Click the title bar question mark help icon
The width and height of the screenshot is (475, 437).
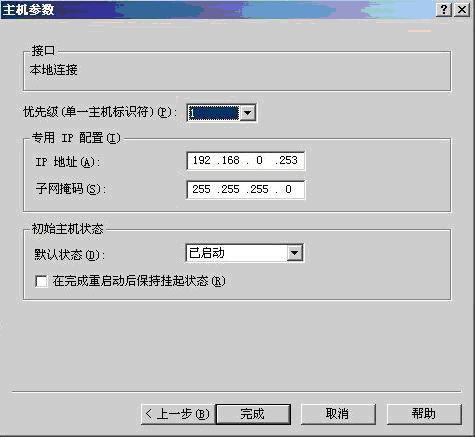point(444,10)
